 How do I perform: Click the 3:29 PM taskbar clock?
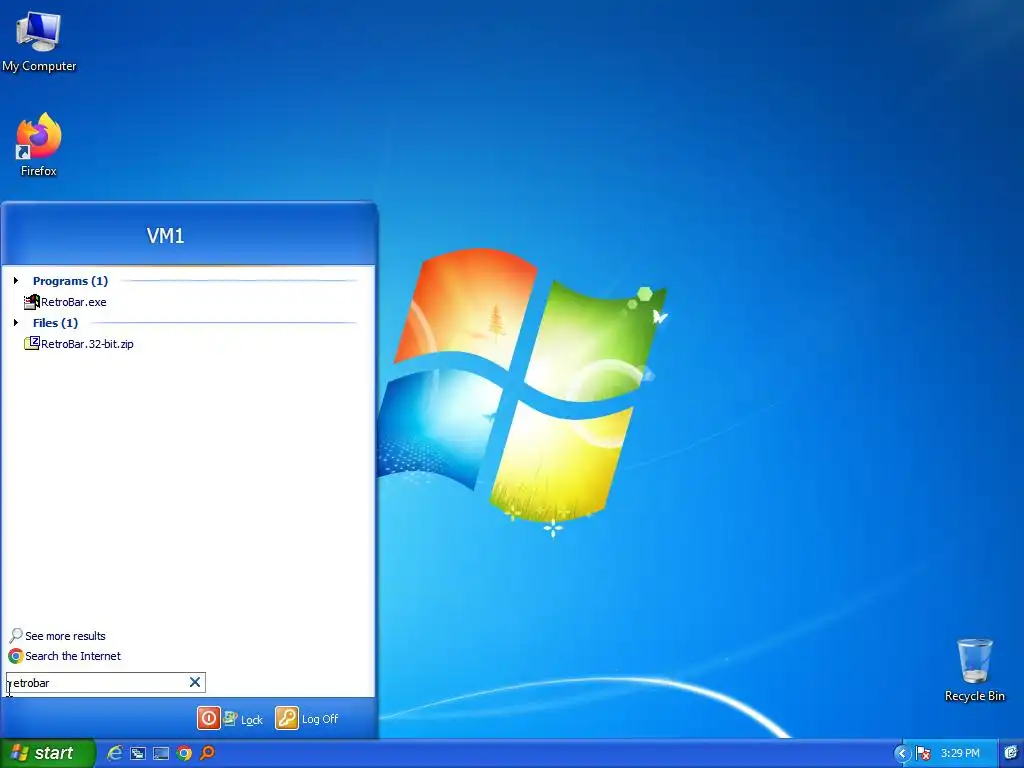(960, 754)
